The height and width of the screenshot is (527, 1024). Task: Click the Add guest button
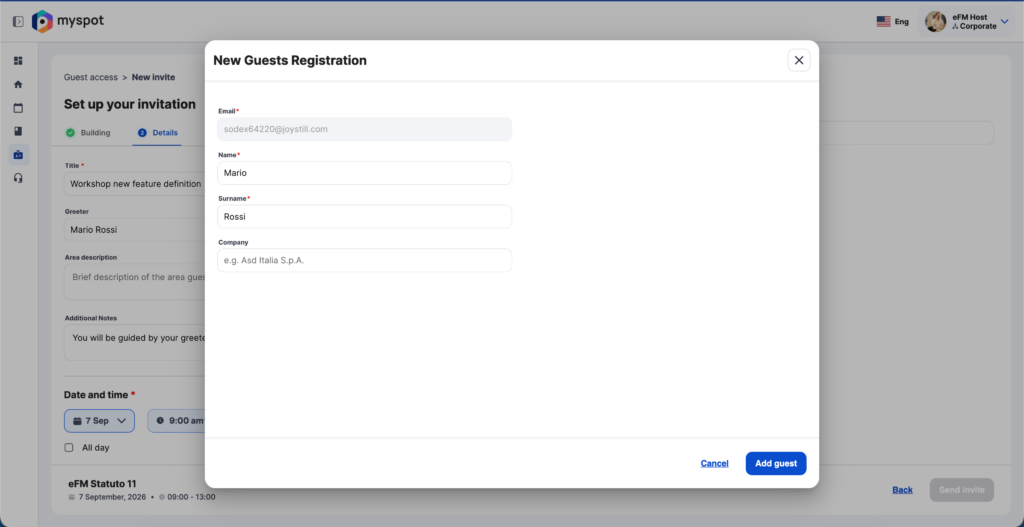[776, 464]
